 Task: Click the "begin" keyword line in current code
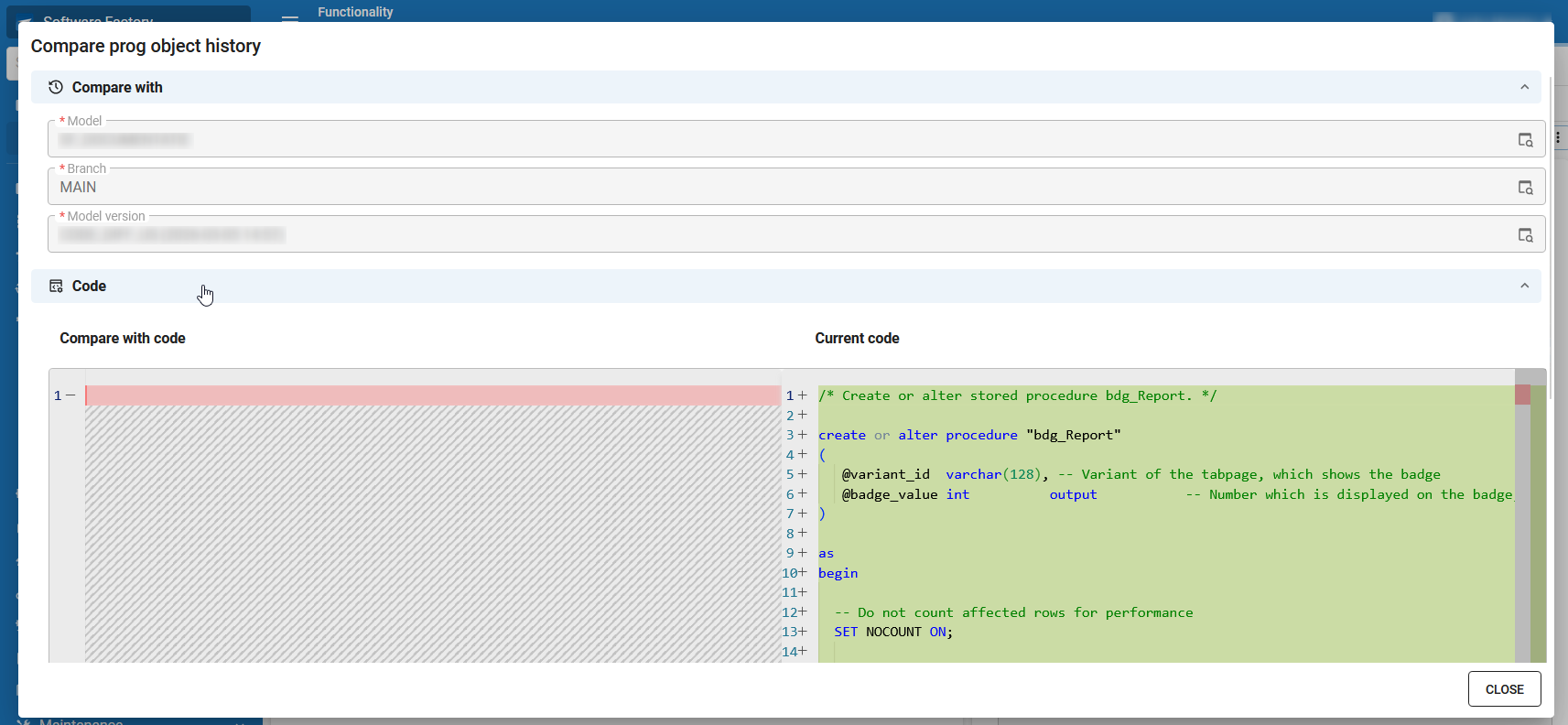[x=838, y=573]
